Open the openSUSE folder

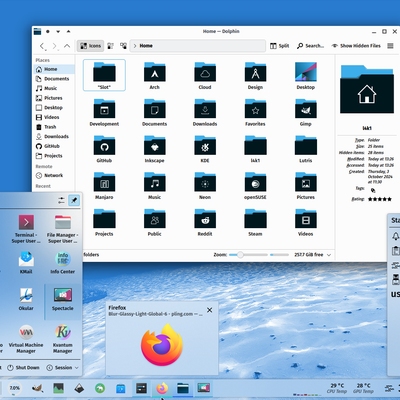click(255, 186)
